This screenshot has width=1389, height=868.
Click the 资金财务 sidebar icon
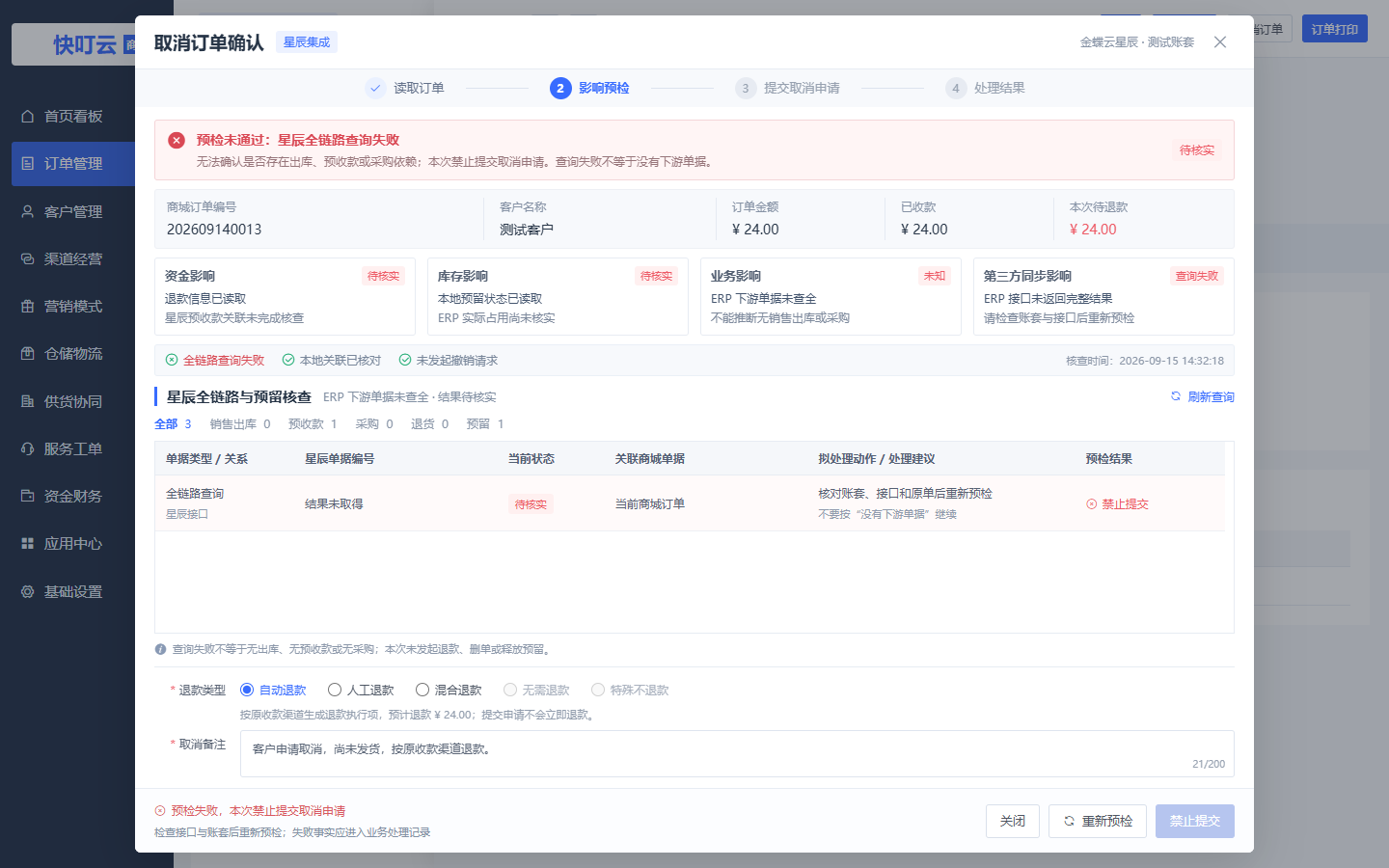[28, 496]
